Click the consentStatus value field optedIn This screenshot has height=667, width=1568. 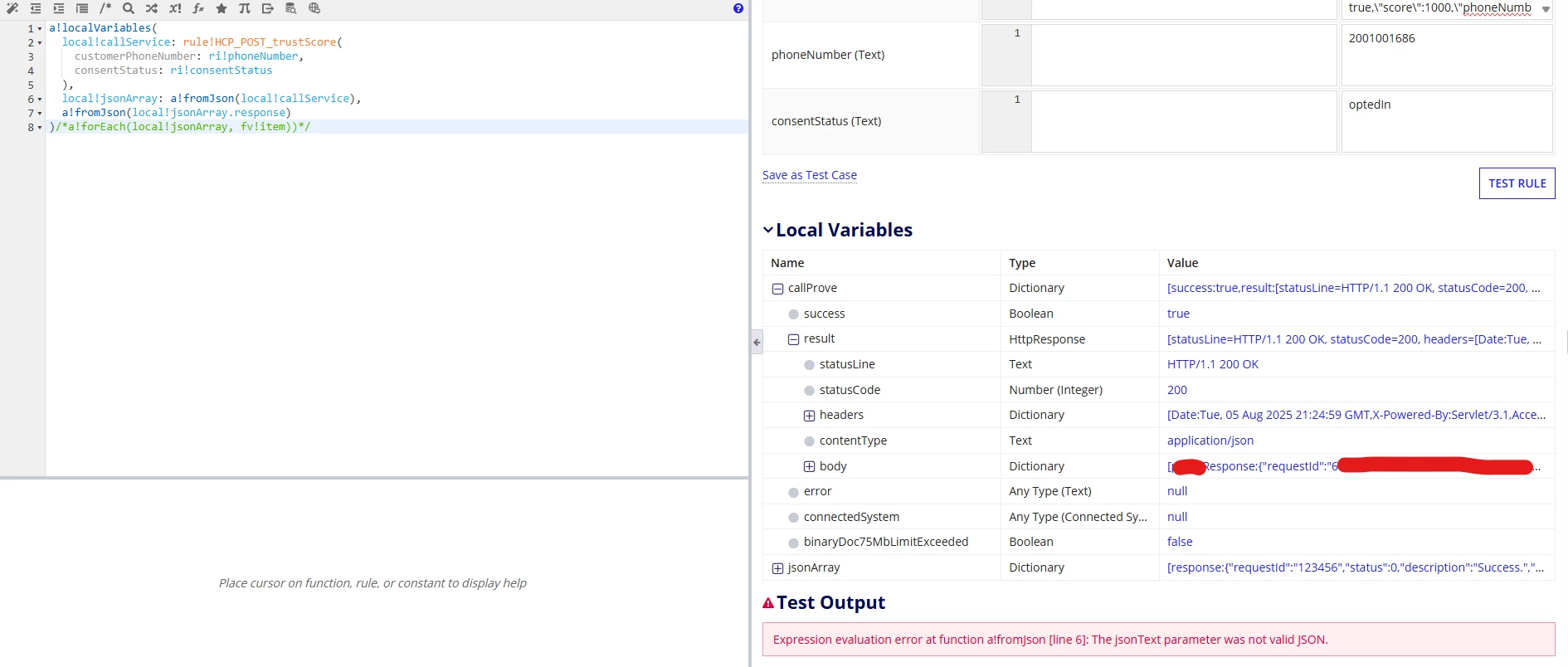pos(1447,121)
